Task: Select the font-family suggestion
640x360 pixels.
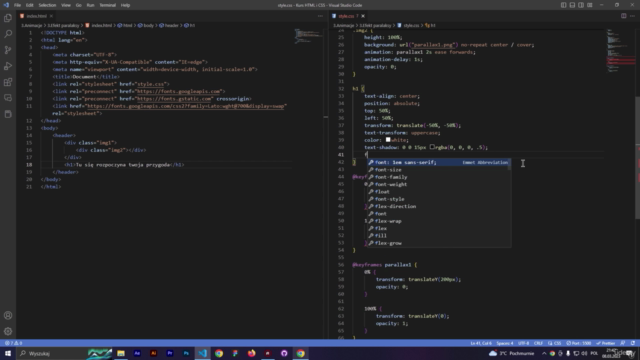Action: point(438,177)
